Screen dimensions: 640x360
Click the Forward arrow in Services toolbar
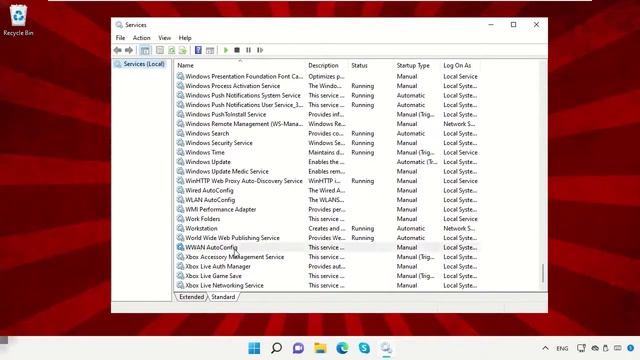(x=129, y=50)
